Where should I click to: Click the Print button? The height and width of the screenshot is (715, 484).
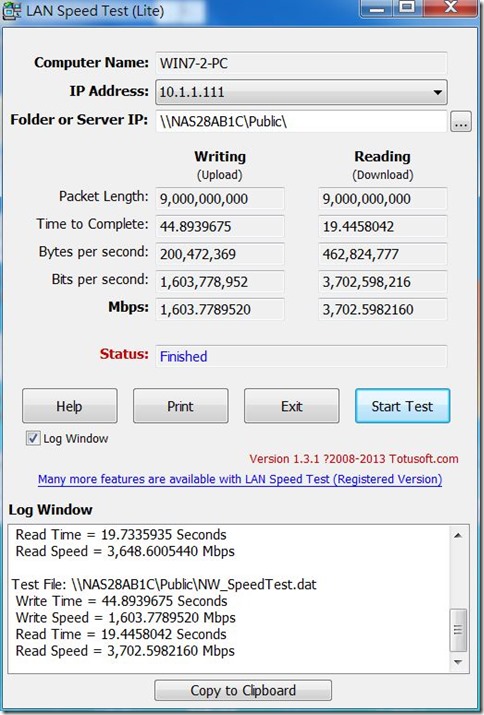181,406
